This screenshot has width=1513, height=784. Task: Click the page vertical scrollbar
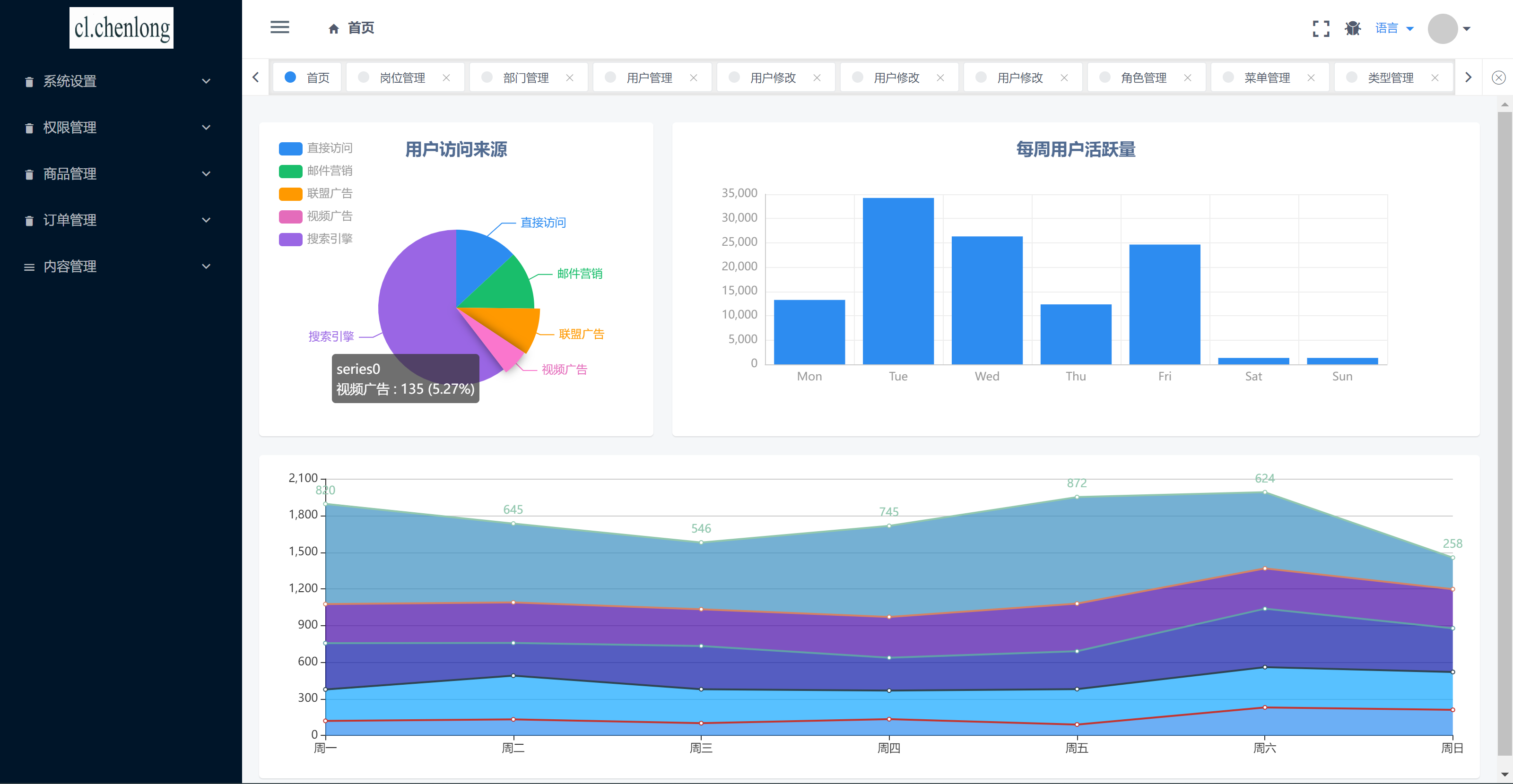pyautogui.click(x=1504, y=433)
